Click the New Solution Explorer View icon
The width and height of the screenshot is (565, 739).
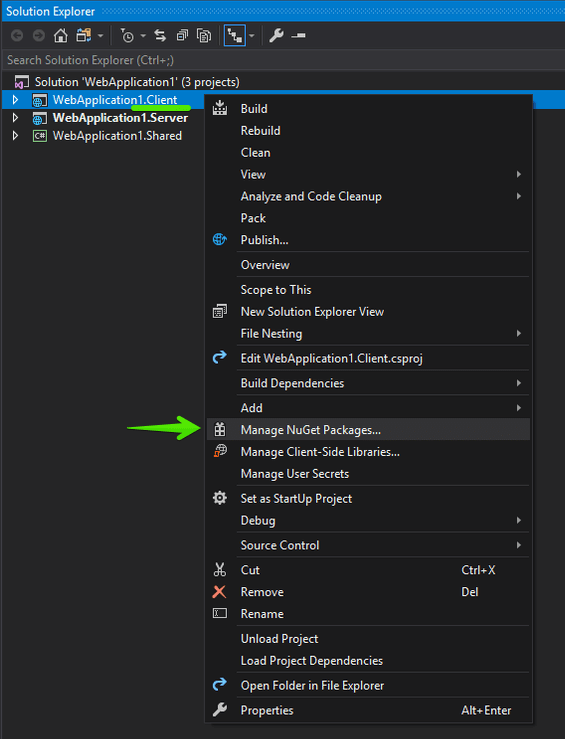click(220, 312)
